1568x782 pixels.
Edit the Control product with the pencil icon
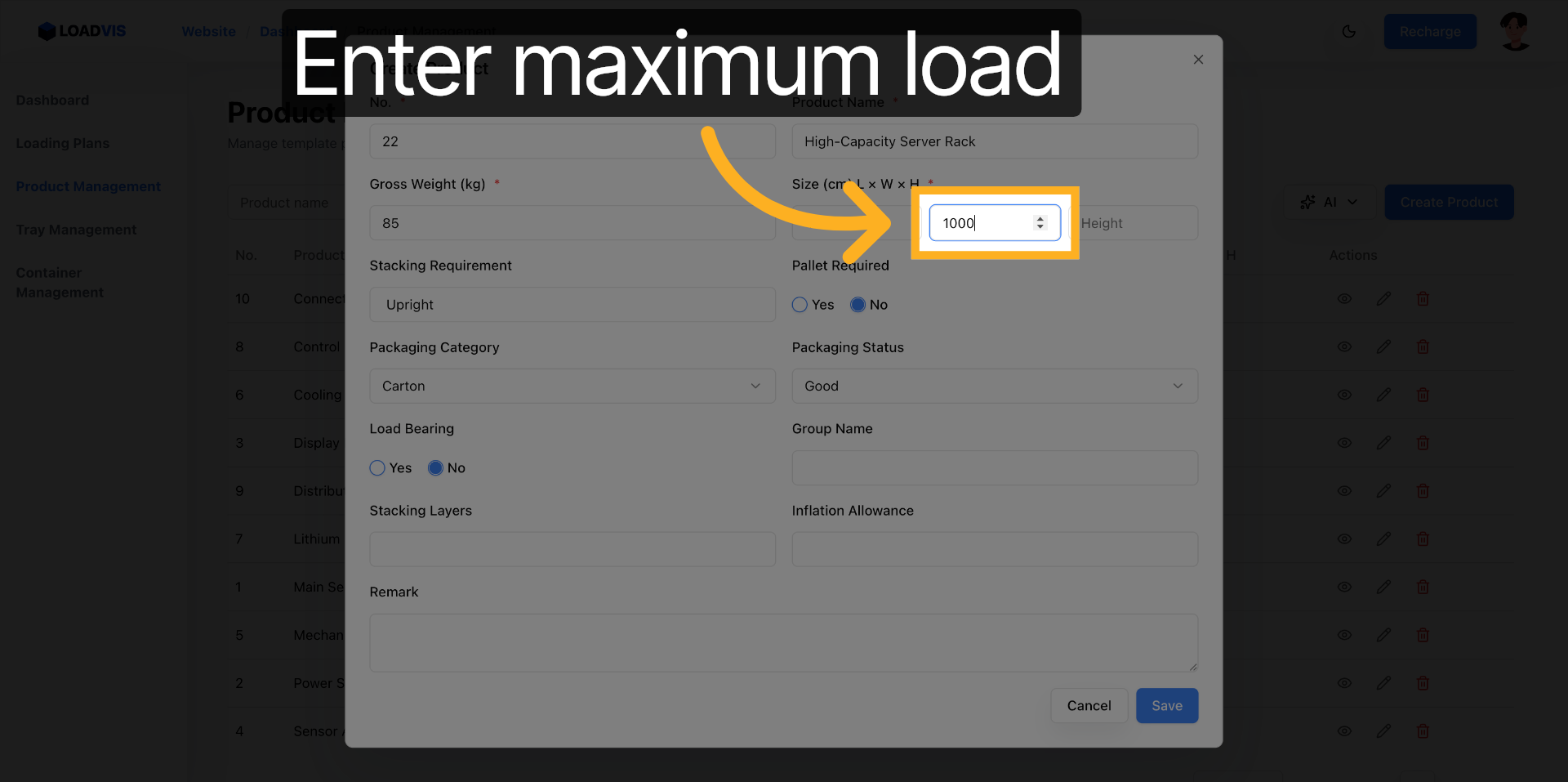(x=1383, y=346)
